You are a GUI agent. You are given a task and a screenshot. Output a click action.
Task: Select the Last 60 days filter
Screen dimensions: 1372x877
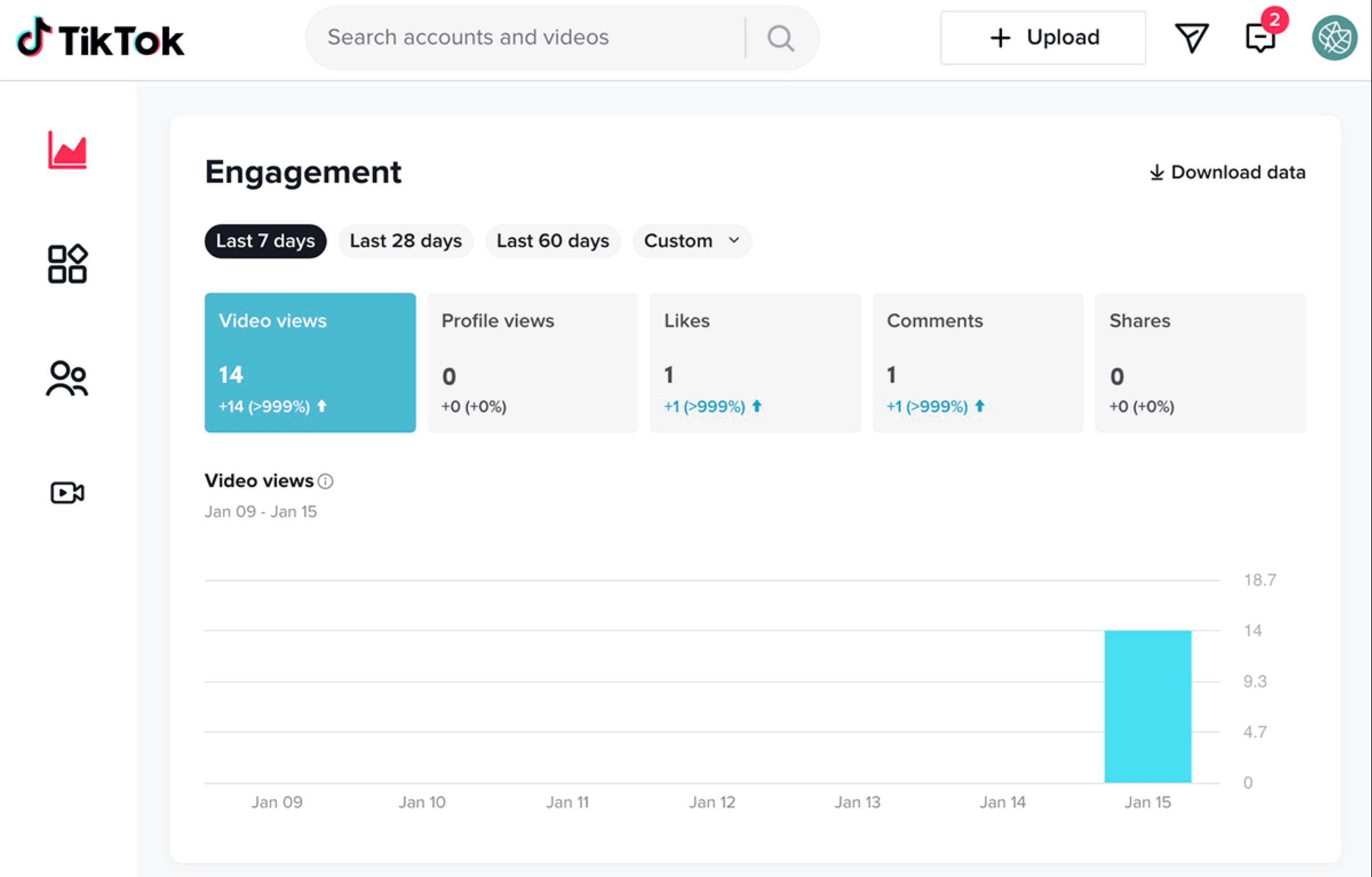pos(552,241)
